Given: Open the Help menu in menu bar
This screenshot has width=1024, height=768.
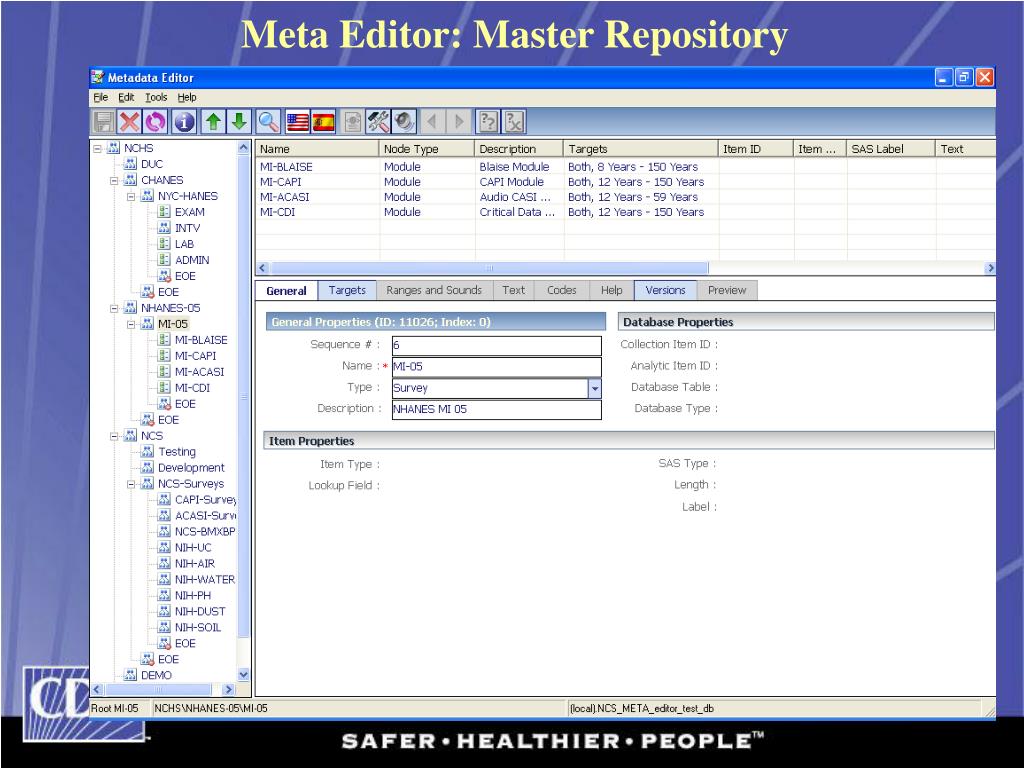Looking at the screenshot, I should pos(187,97).
